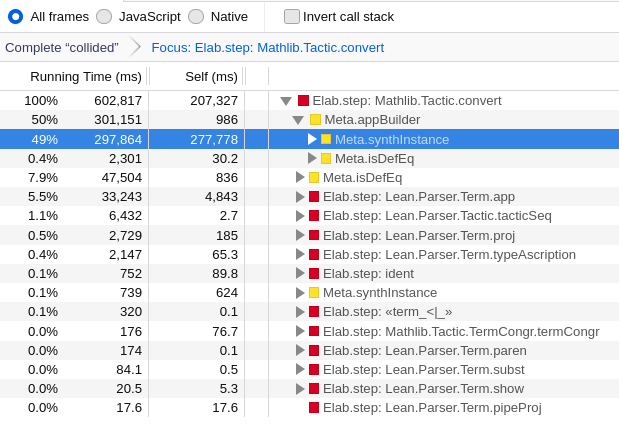Screen dimensions: 619x440
Task: Sort by Running Time (ms) column header
Action: tap(86, 77)
